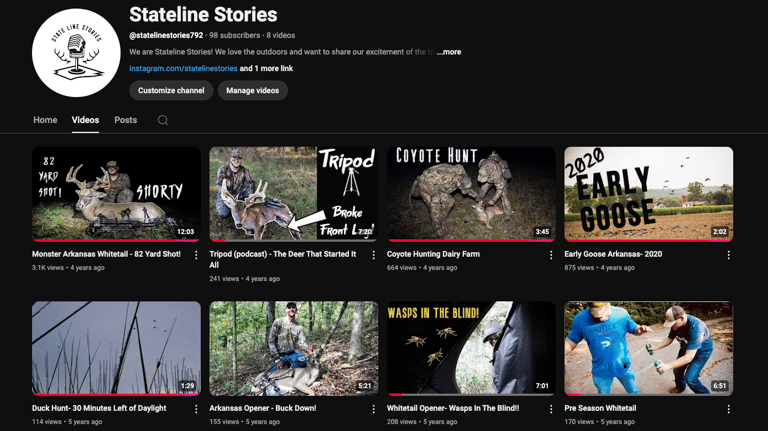Open options menu for Wasps In The Blind video
This screenshot has height=431, width=768.
tap(551, 409)
